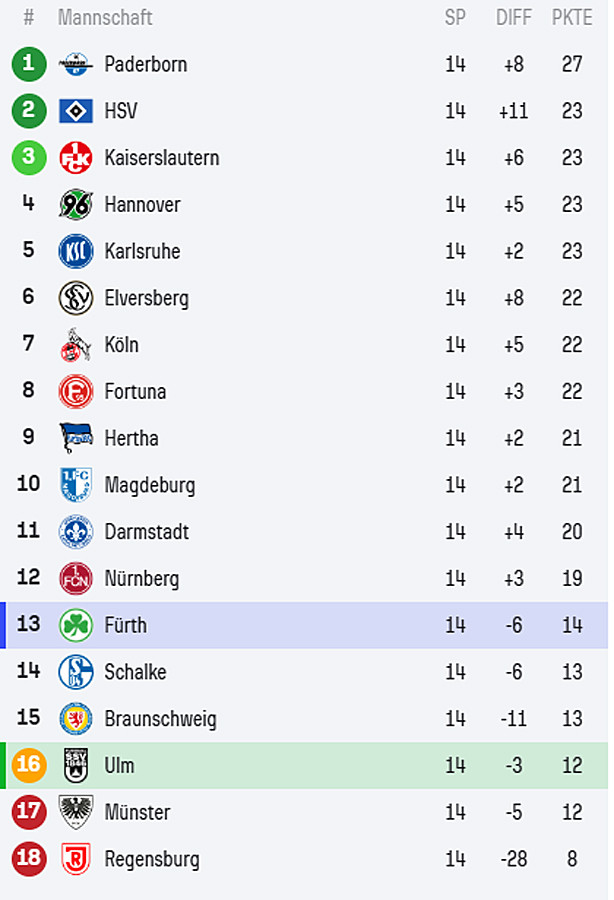Select the orange rank 16 badge

click(29, 765)
